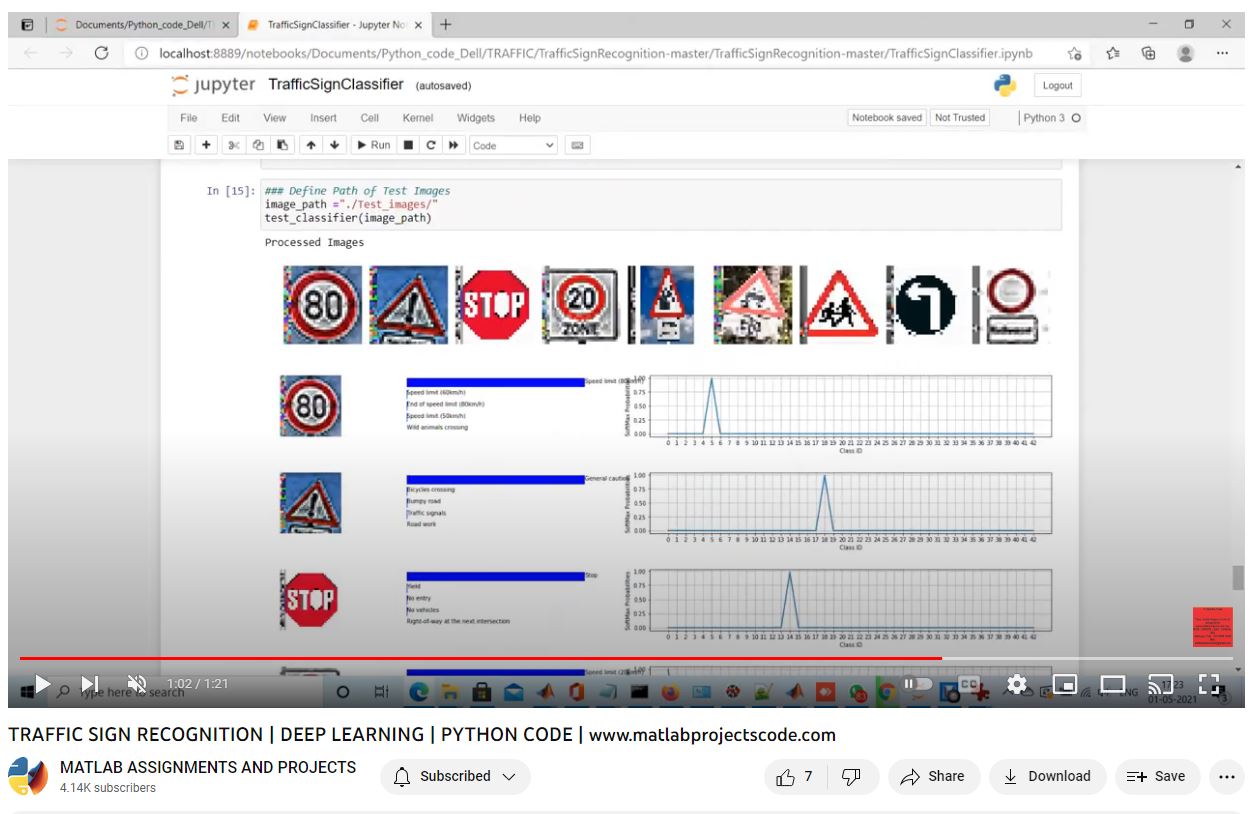Move the selected cell up
Image resolution: width=1256 pixels, height=814 pixels.
point(311,145)
